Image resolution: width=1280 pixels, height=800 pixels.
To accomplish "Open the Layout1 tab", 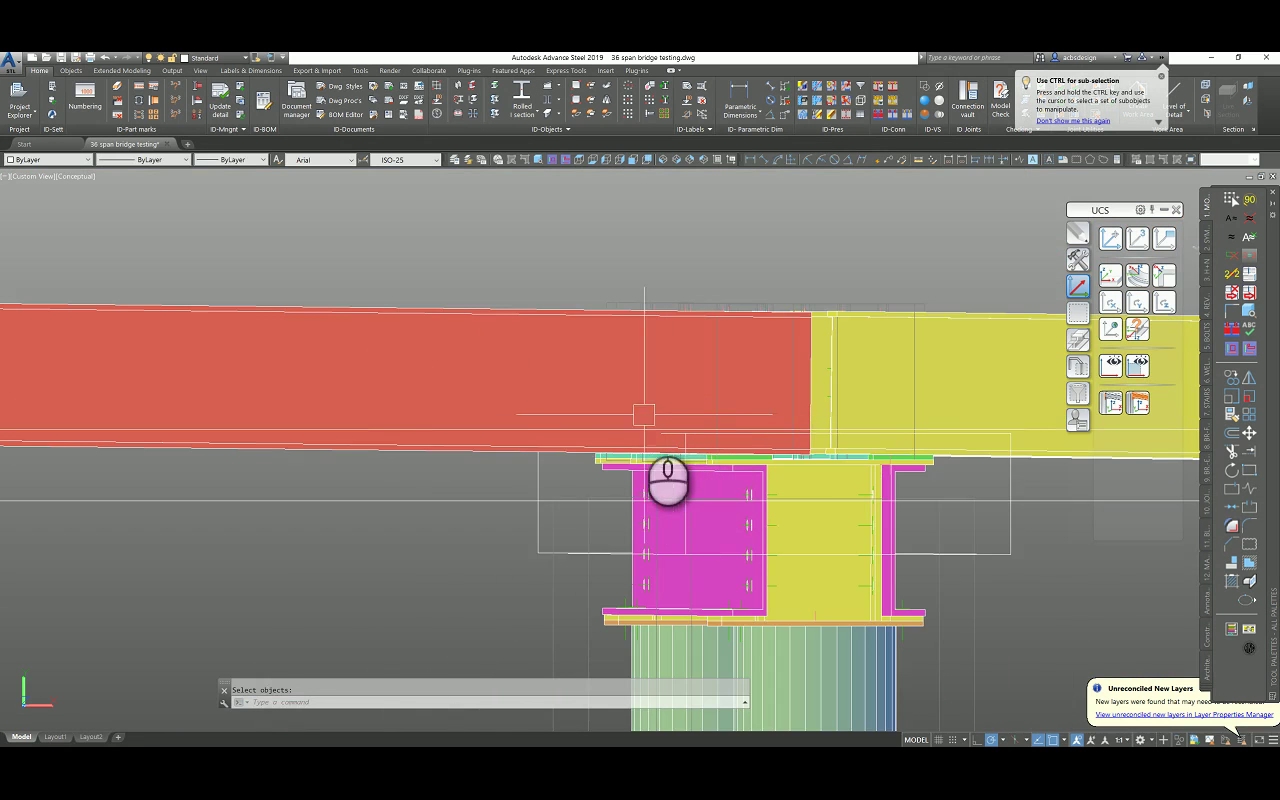I will (55, 737).
